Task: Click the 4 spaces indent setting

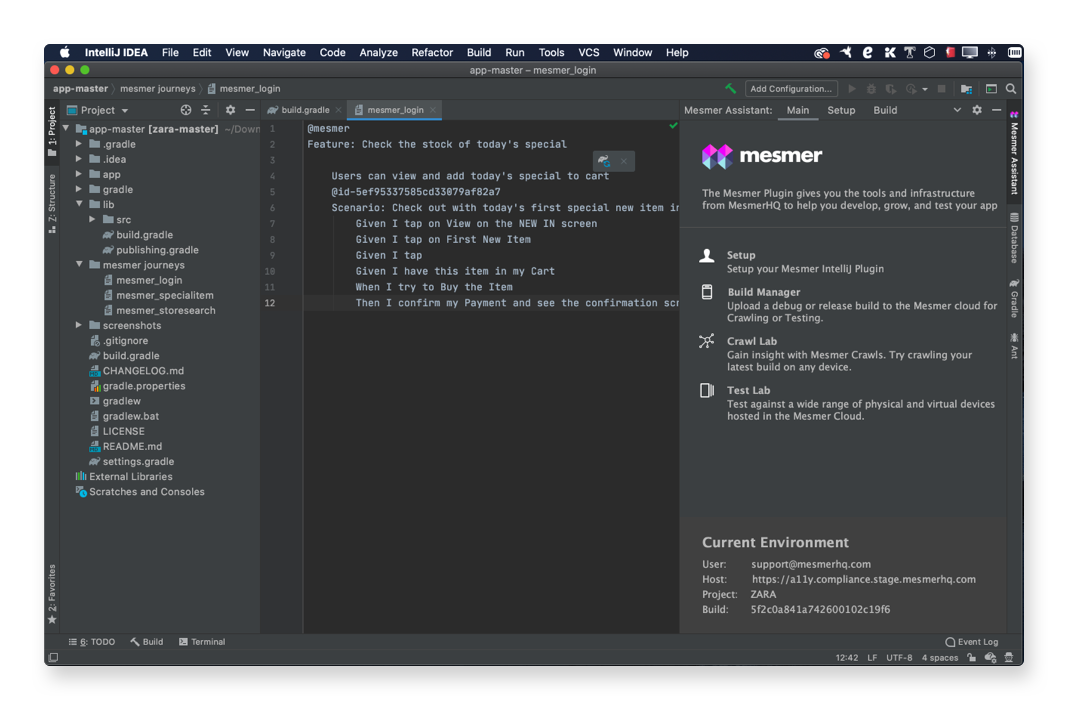Action: coord(940,658)
